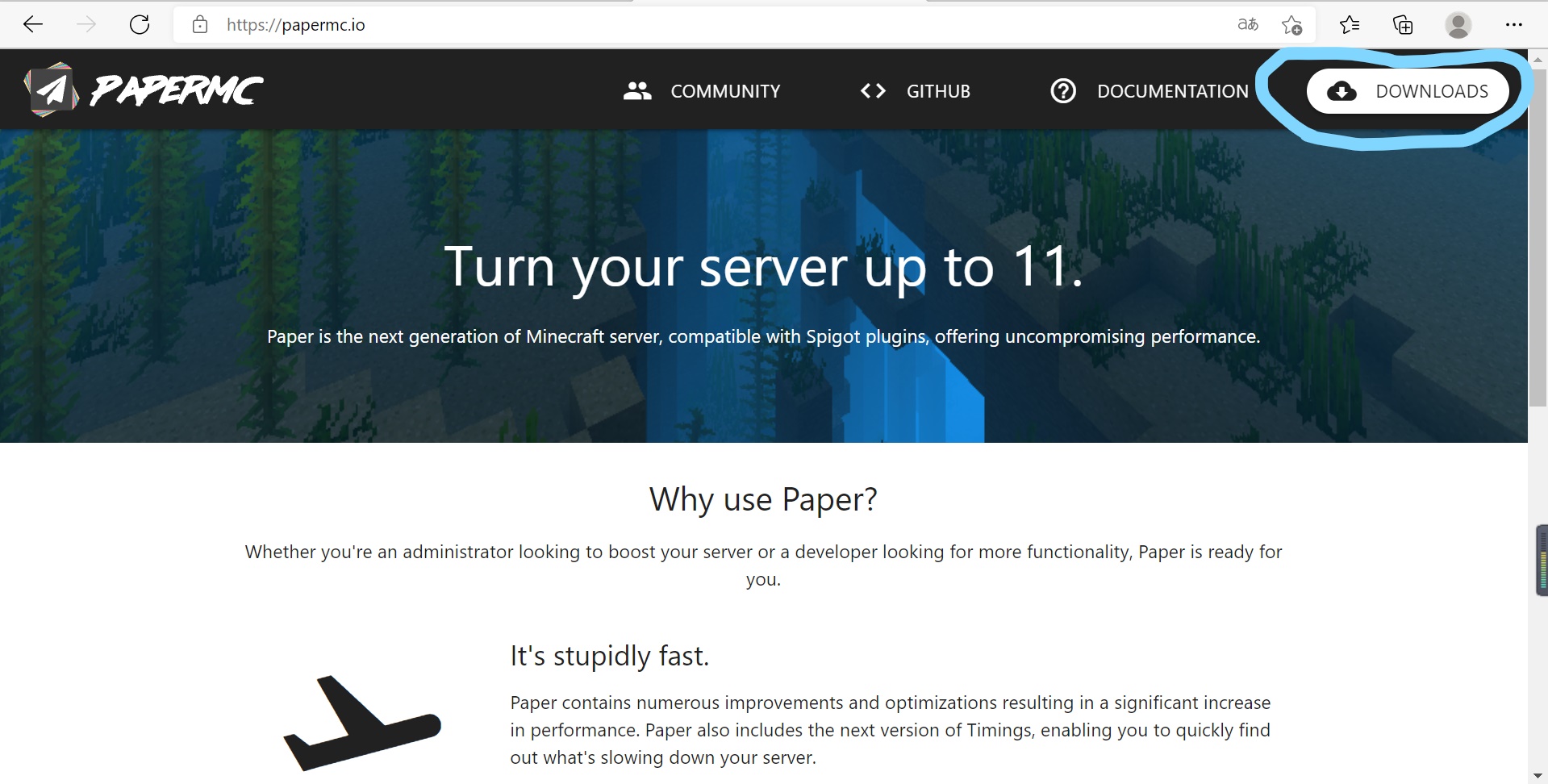Screen dimensions: 1548x784
Task: Open the browser Settings and more menu
Action: pos(1513,25)
